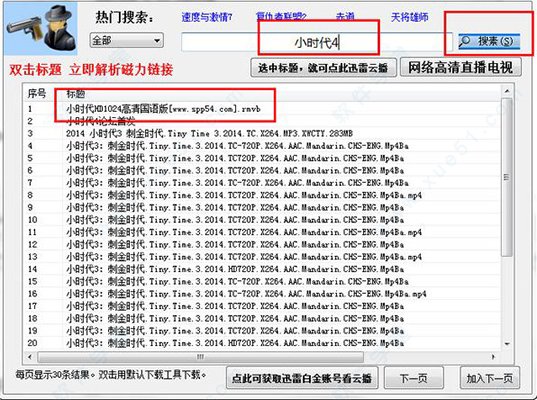Open hot search link 速度与激情7
This screenshot has width=537, height=400.
pyautogui.click(x=207, y=17)
